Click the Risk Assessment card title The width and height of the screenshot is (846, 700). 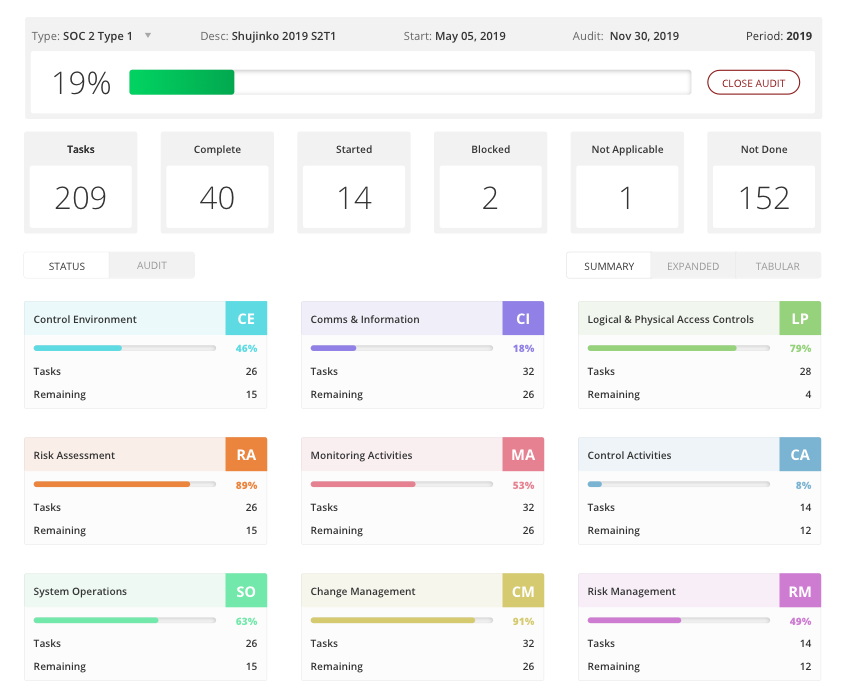click(x=74, y=455)
